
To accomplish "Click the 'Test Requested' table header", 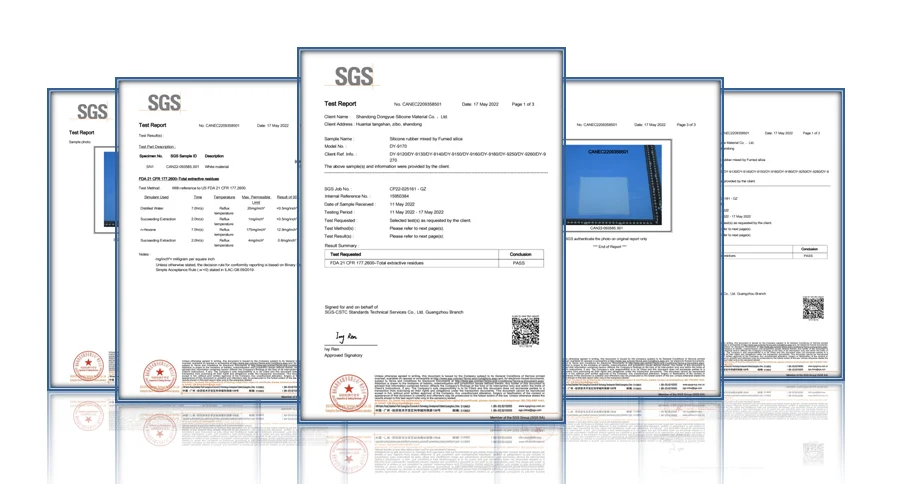I will coord(345,254).
